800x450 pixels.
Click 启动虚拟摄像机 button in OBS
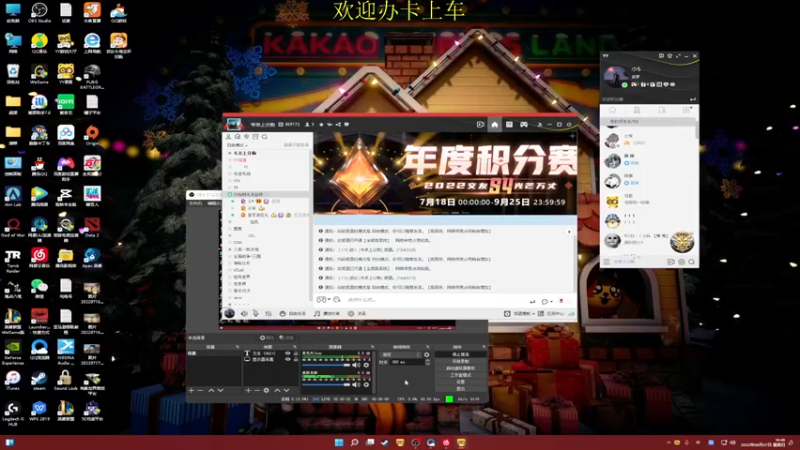[x=461, y=368]
